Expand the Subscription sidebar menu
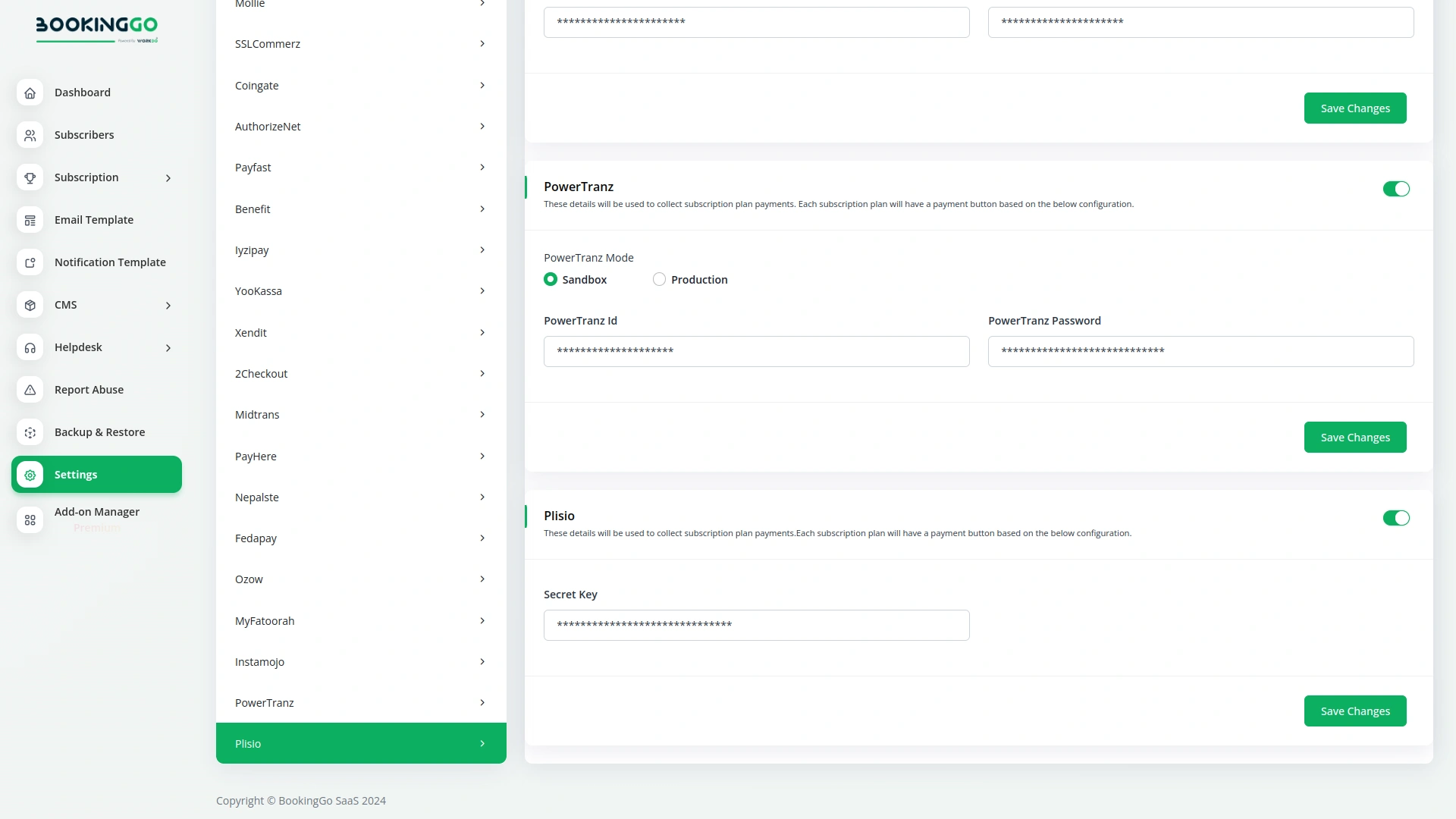 pyautogui.click(x=168, y=177)
